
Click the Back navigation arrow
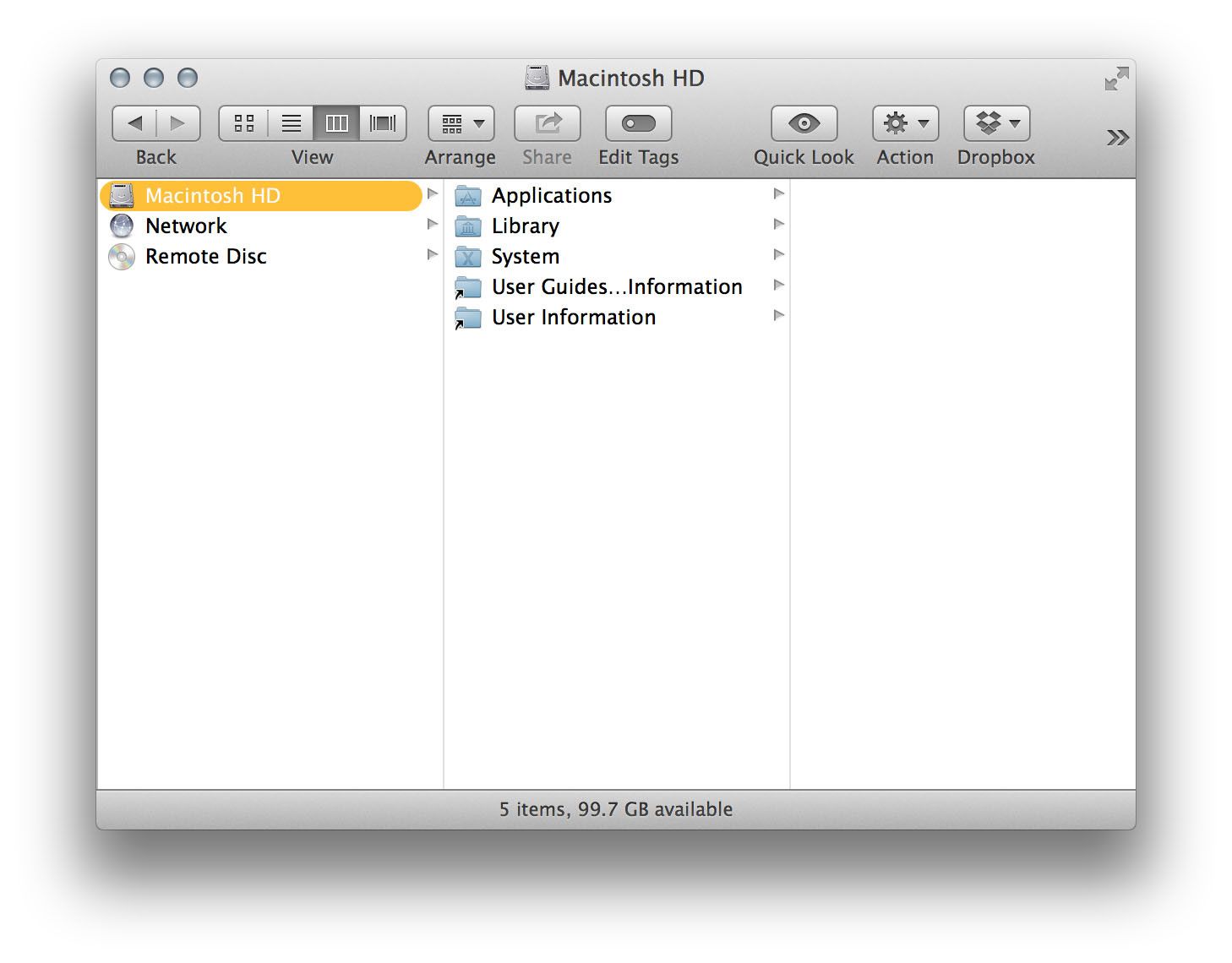(135, 123)
